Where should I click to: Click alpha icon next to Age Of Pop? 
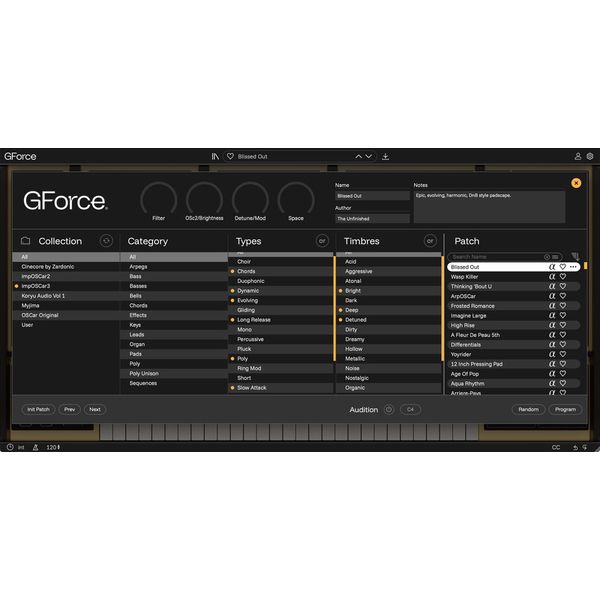point(552,373)
